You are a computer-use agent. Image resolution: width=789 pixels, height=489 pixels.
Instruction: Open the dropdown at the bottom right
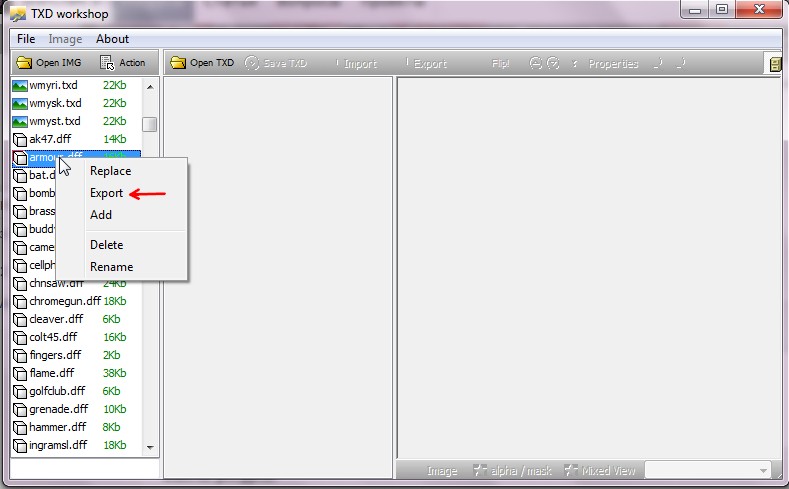(708, 470)
